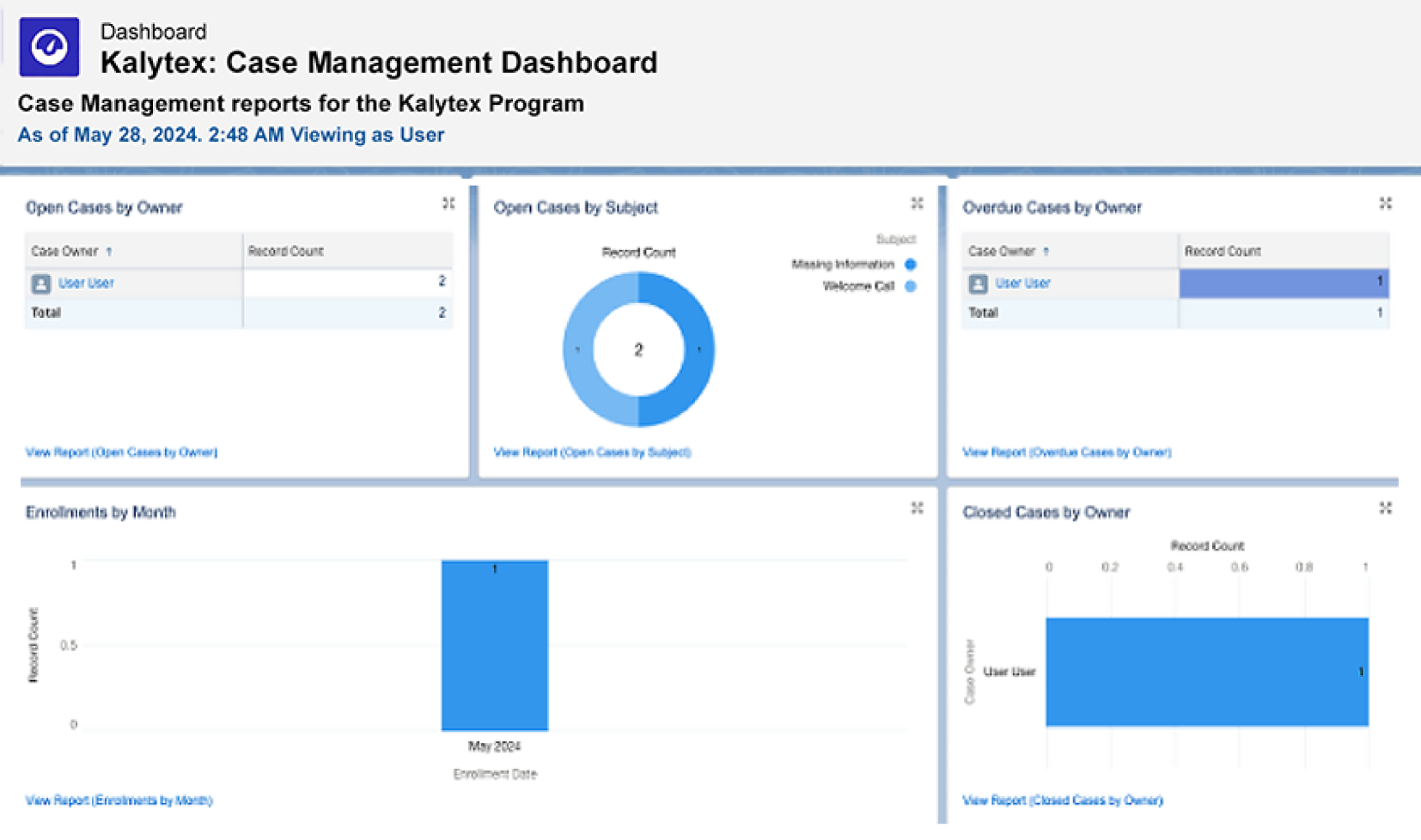Open User User link in Overdue Cases table

[x=1022, y=283]
